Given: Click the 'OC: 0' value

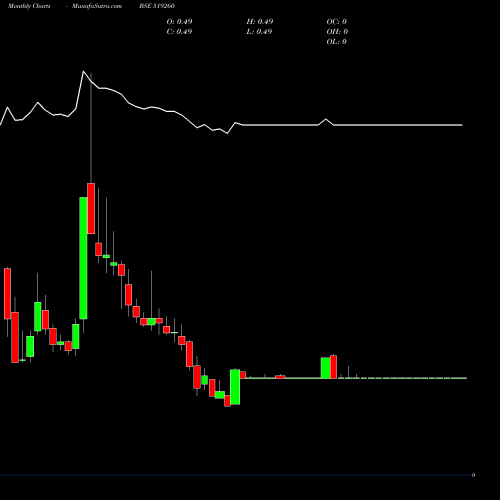Looking at the screenshot, I should tap(336, 21).
